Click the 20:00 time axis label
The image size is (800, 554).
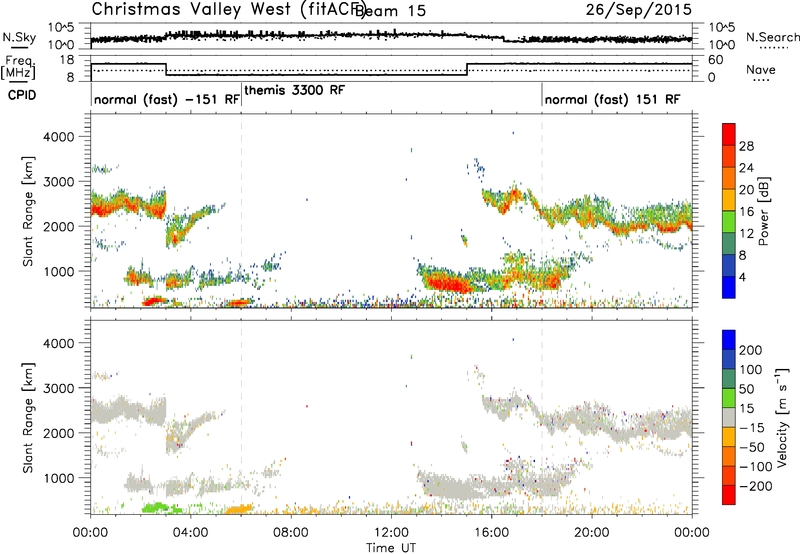click(591, 533)
